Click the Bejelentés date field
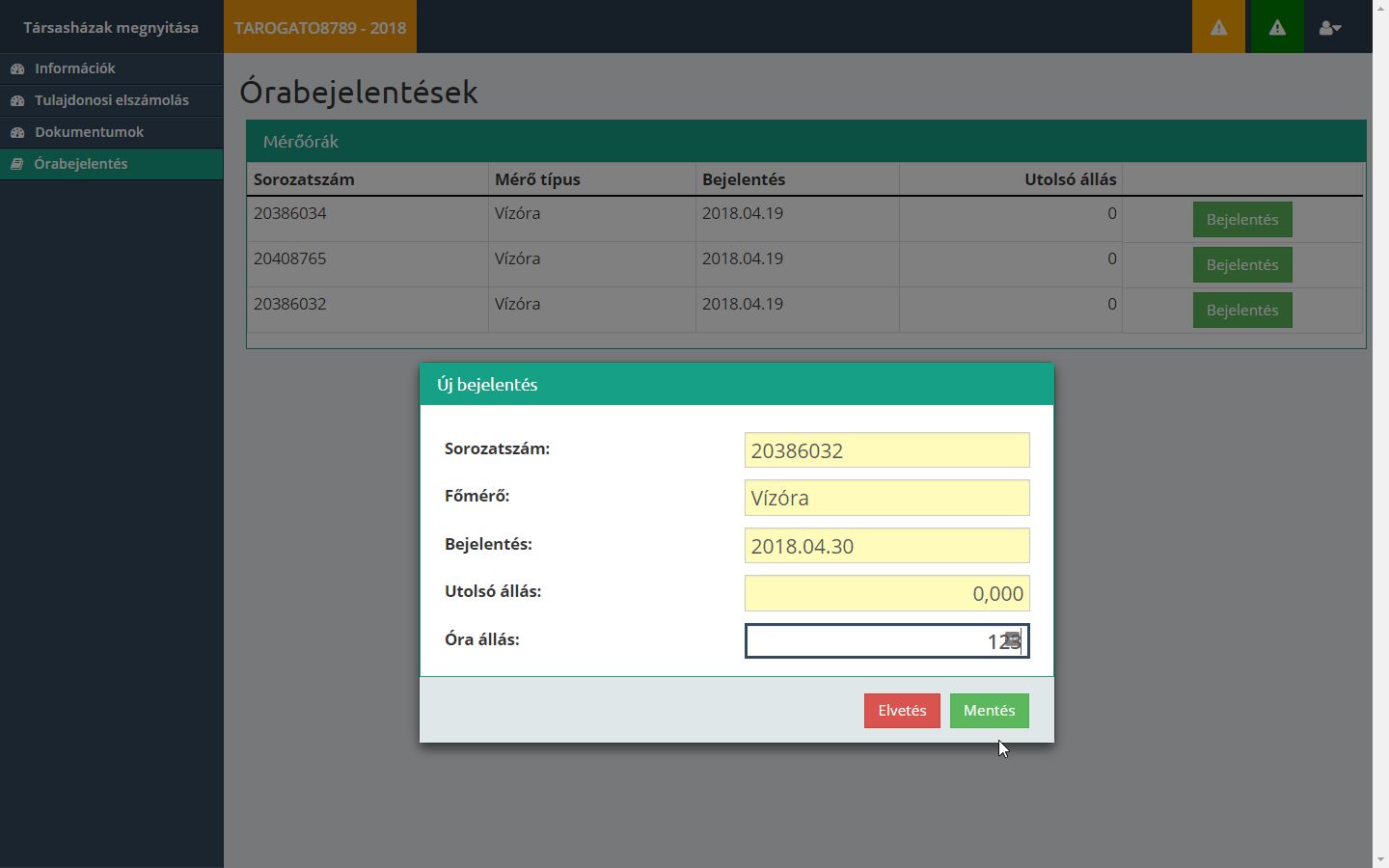 point(885,546)
